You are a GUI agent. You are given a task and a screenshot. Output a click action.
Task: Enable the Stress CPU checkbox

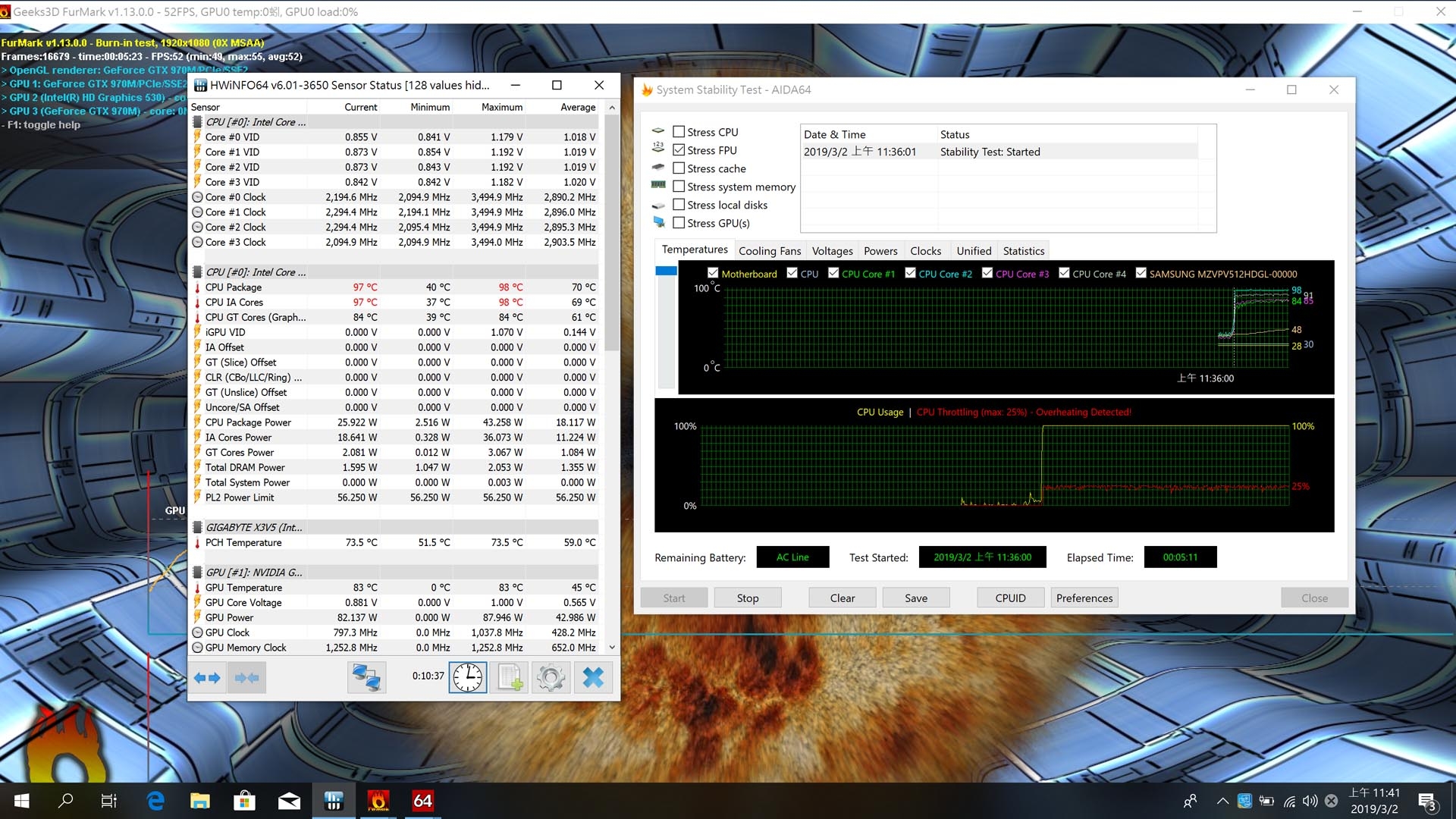[679, 132]
